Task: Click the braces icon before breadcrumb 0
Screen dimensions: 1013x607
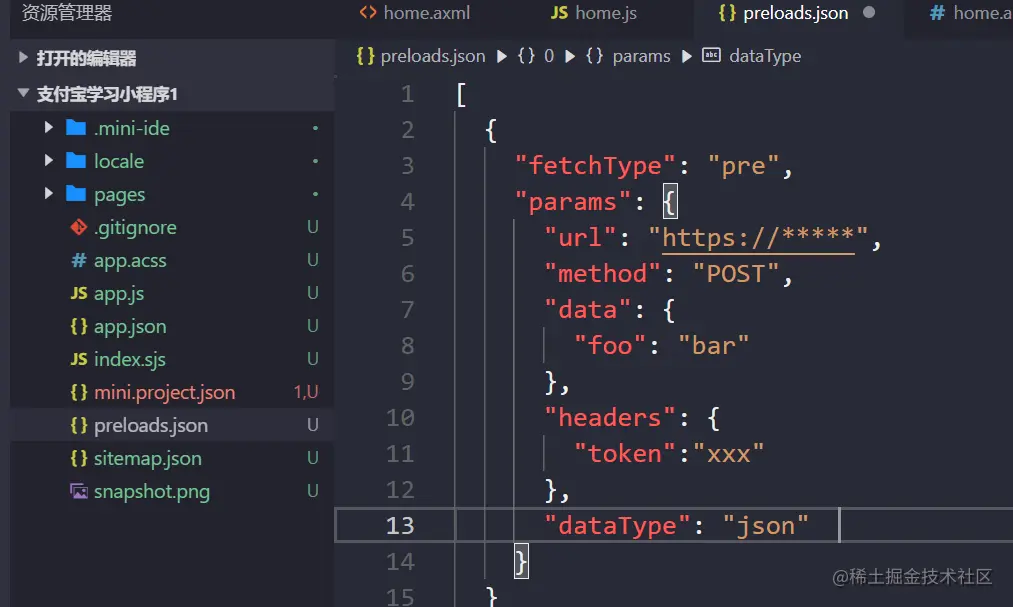Action: click(527, 56)
